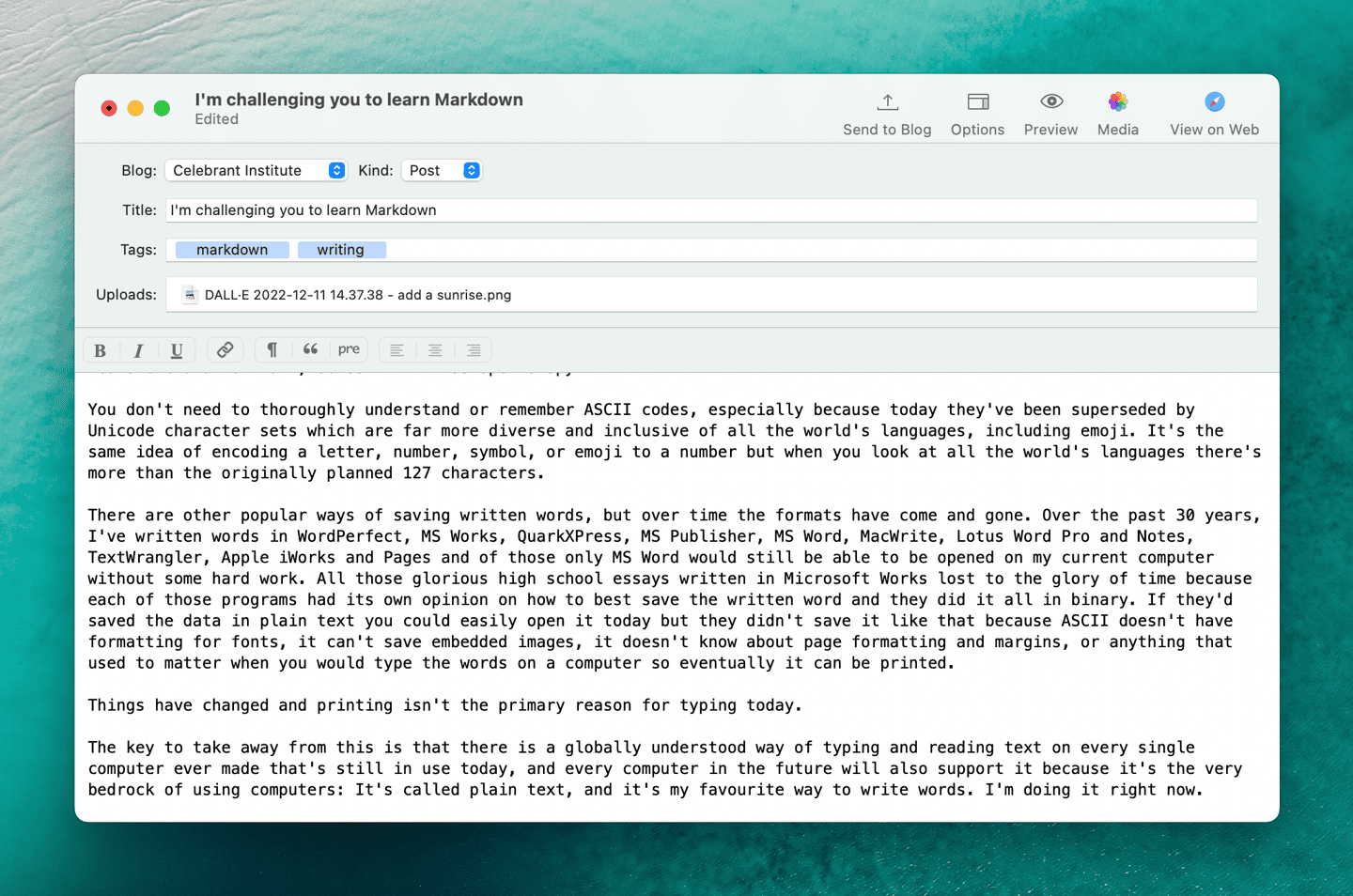
Task: Apply blockquote formatting
Action: click(310, 349)
